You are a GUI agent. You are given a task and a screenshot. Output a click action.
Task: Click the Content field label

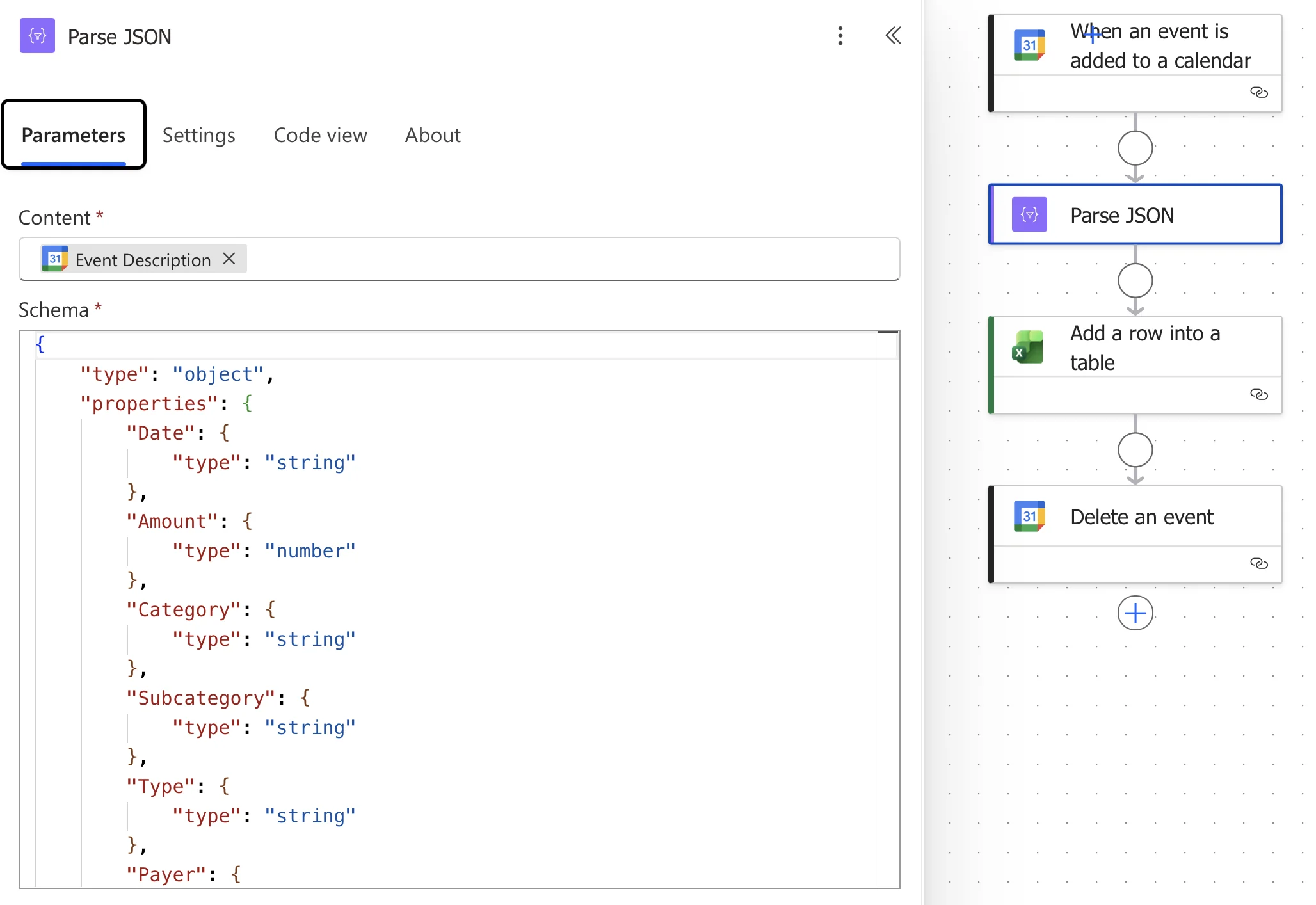tap(54, 218)
